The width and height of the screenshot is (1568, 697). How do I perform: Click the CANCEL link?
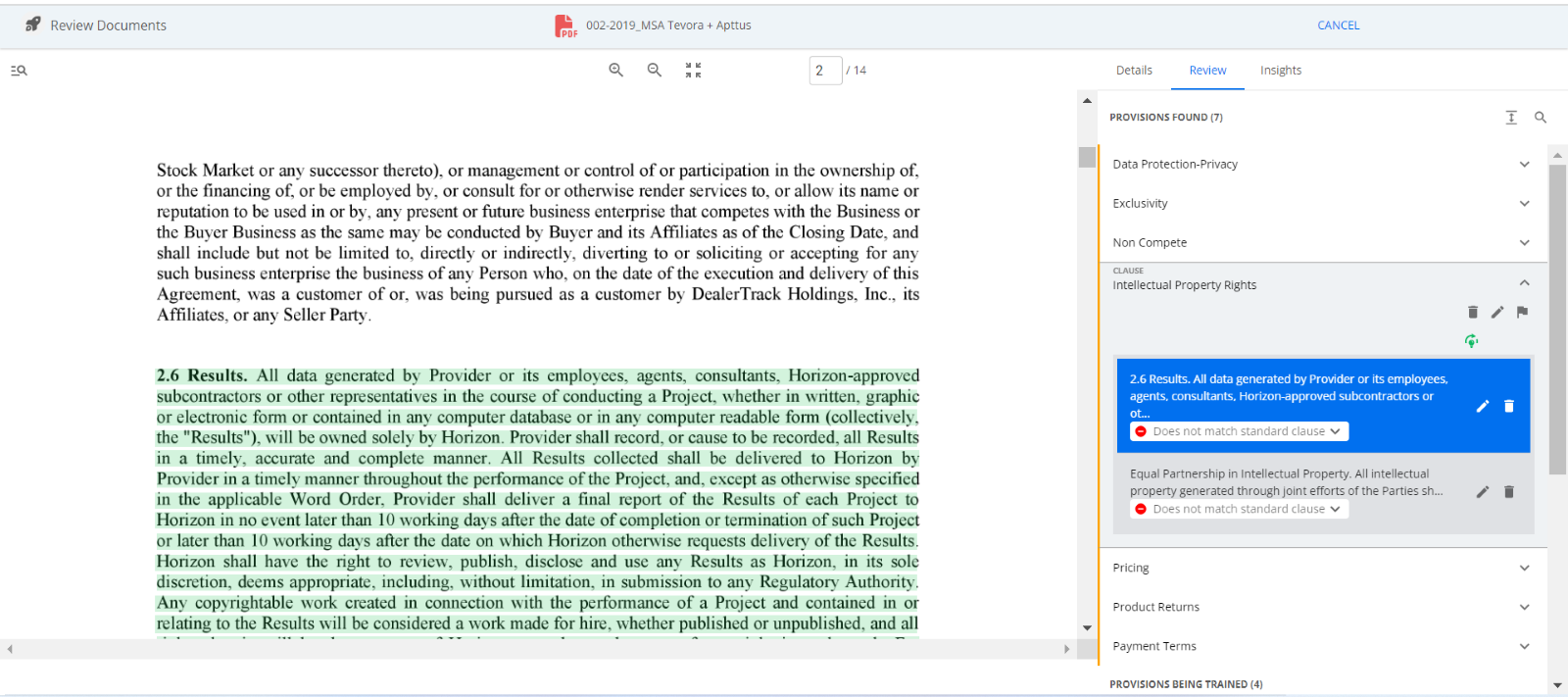[1338, 25]
